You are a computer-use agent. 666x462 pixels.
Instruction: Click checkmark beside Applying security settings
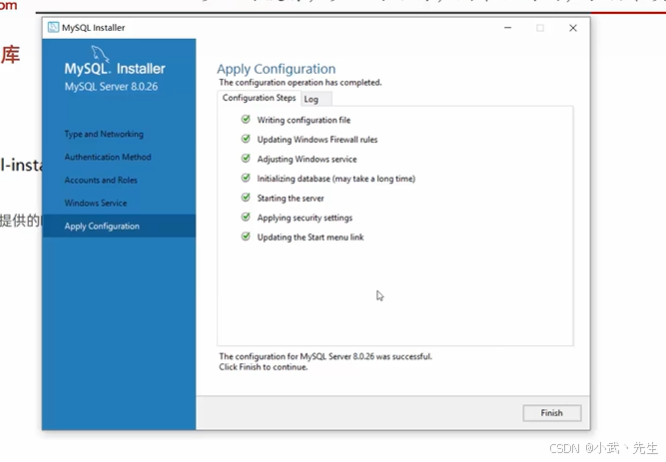(x=246, y=217)
